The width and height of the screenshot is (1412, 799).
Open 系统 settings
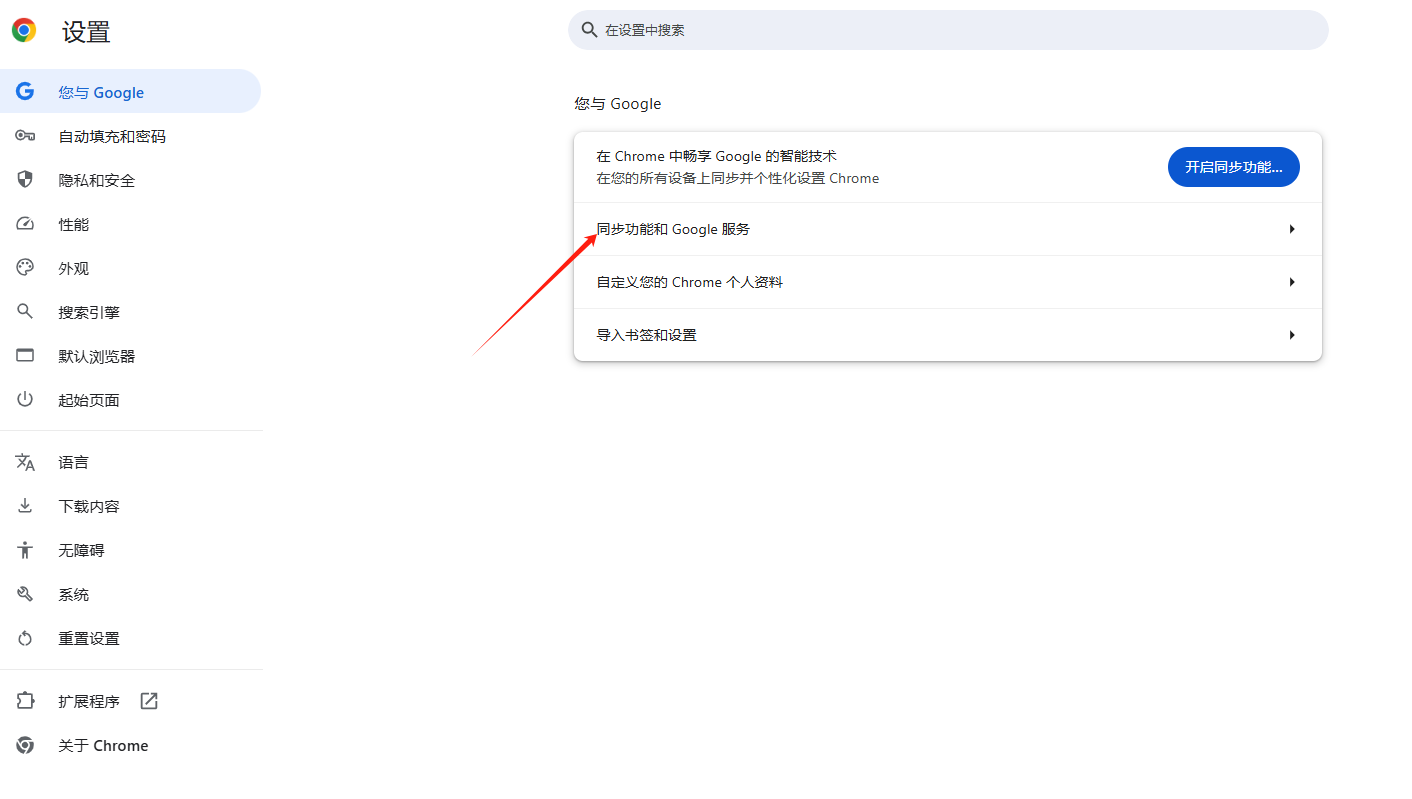click(x=130, y=594)
